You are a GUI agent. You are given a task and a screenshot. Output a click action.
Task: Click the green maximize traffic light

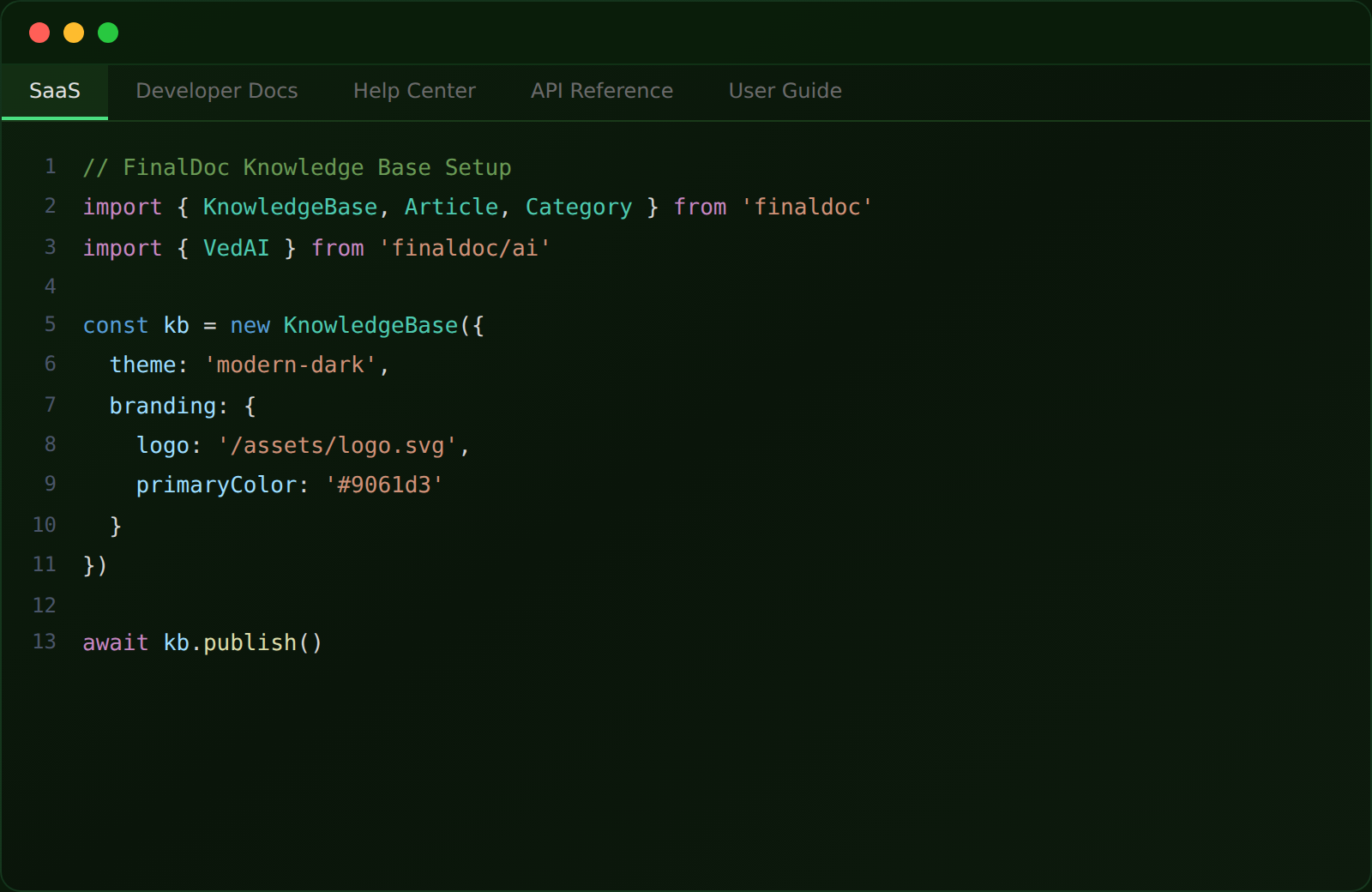point(108,32)
